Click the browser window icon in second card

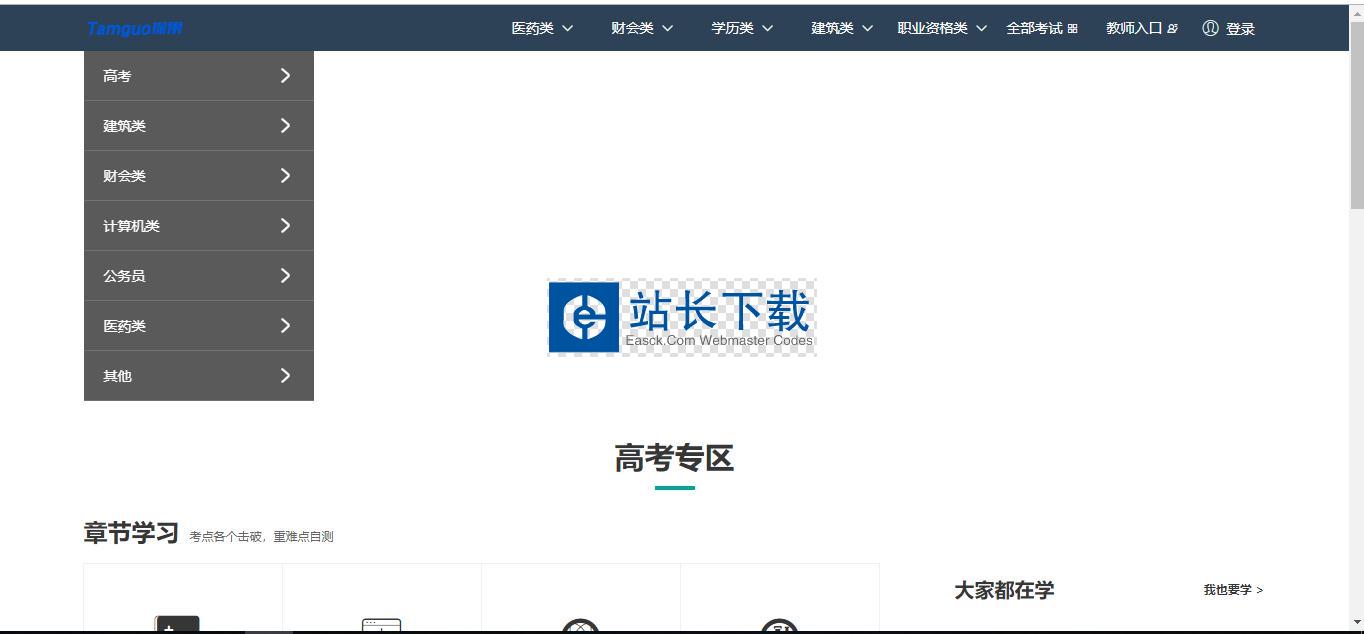[x=381, y=625]
